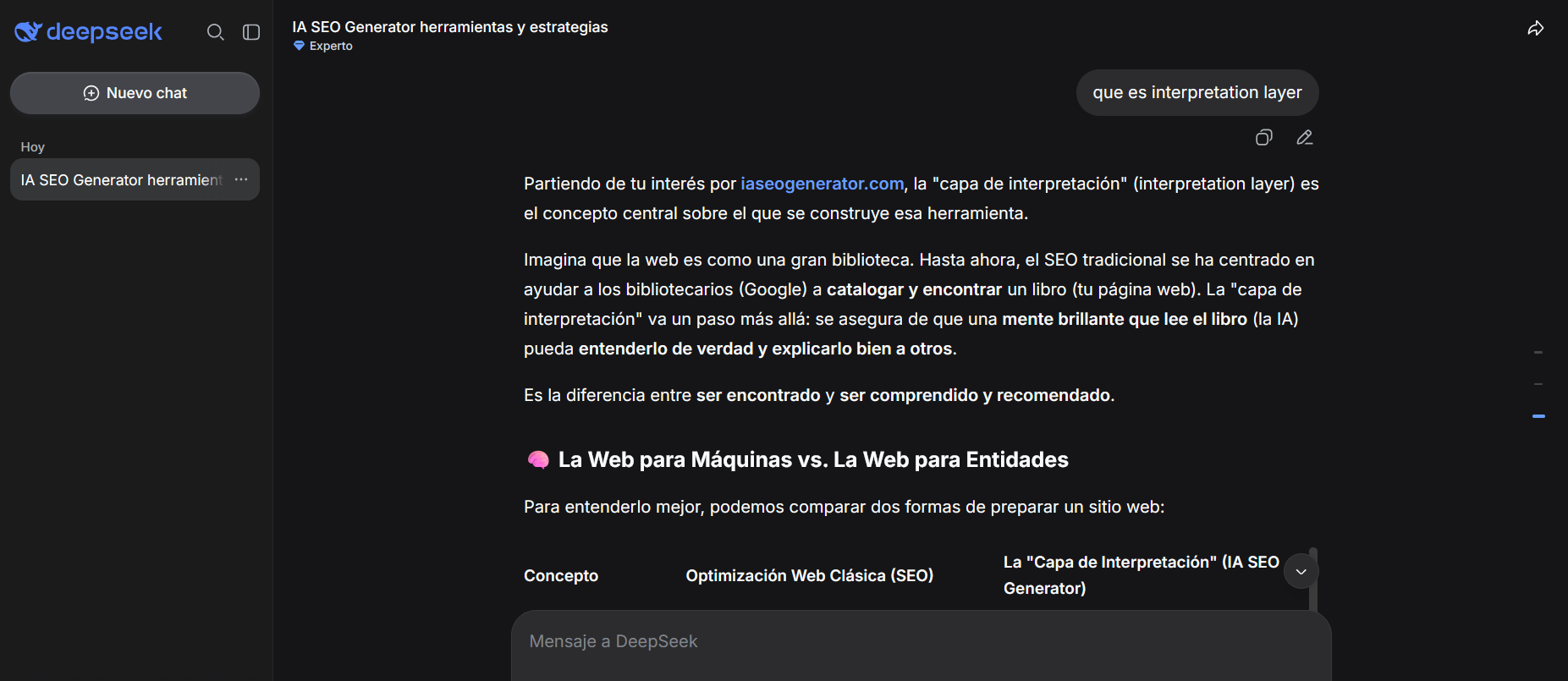This screenshot has width=1568, height=681.
Task: Click the 'Optimización Web Clásica (SEO)' column header
Action: point(810,575)
